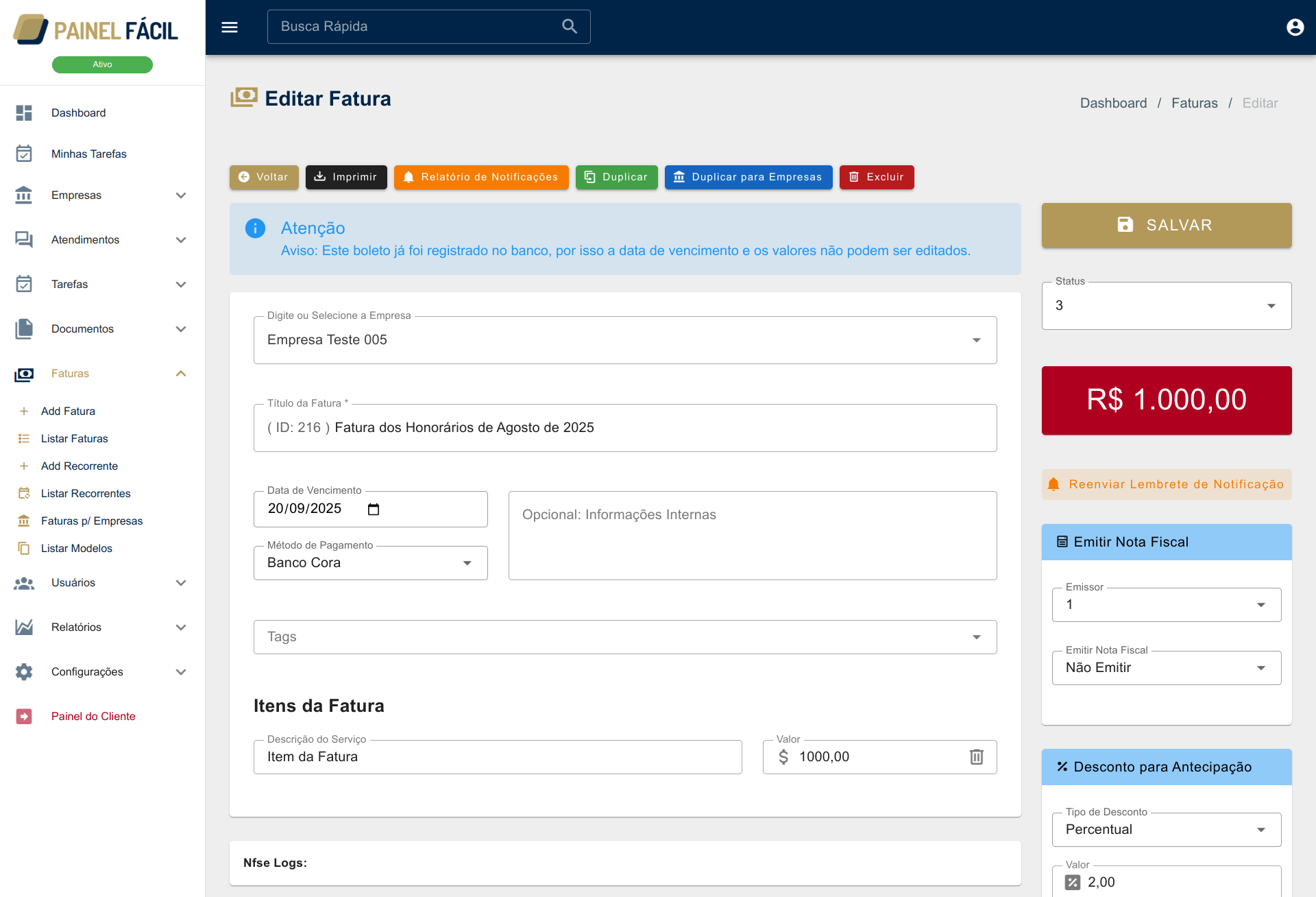The image size is (1316, 897).
Task: Open Listar Faturas menu item
Action: pyautogui.click(x=74, y=438)
